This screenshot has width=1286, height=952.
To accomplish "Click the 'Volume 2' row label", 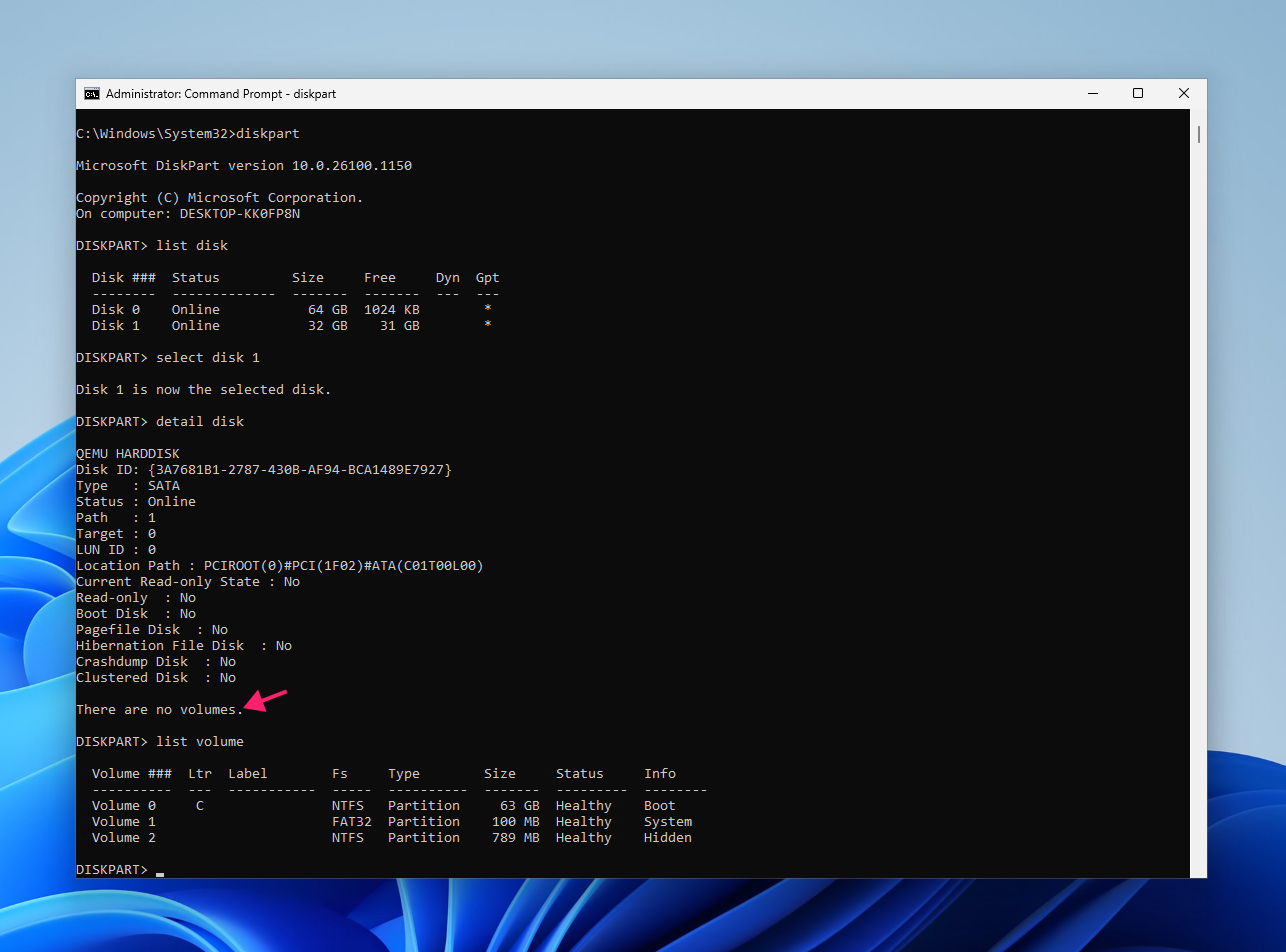I will point(124,837).
